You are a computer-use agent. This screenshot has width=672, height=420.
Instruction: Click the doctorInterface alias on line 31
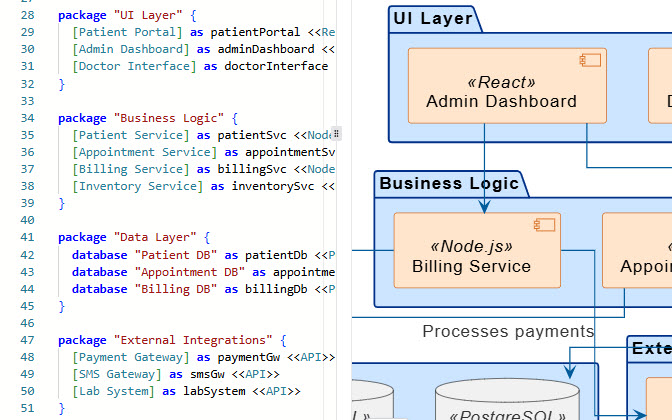coord(276,66)
